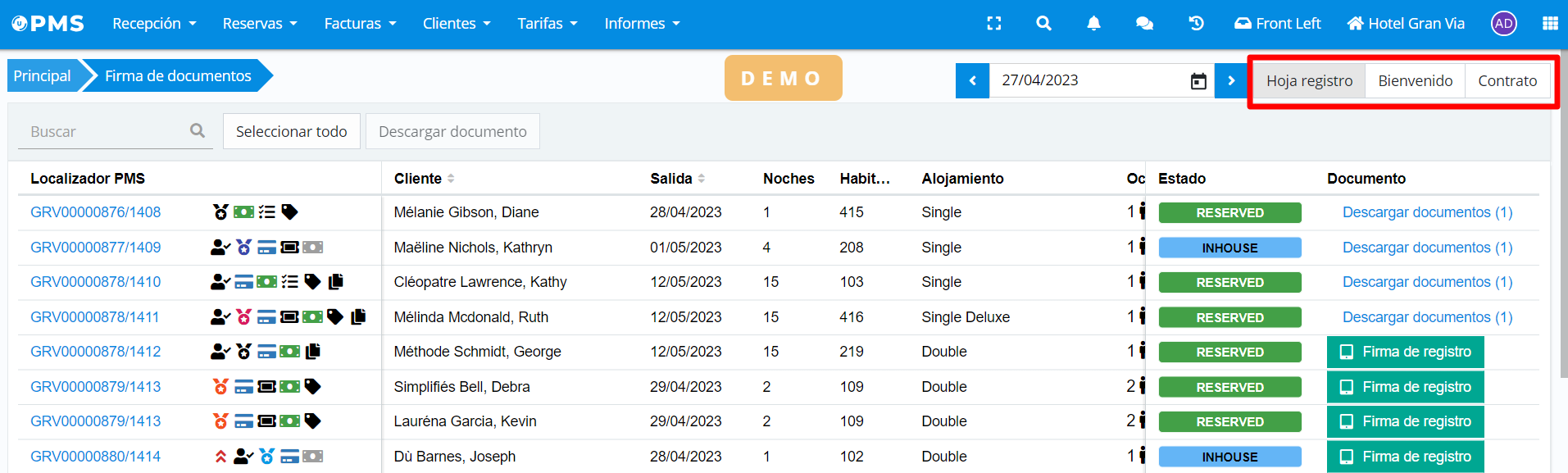Screen dimensions: 1568x473
Task: Open calendar picker icon in date field
Action: [x=1198, y=81]
